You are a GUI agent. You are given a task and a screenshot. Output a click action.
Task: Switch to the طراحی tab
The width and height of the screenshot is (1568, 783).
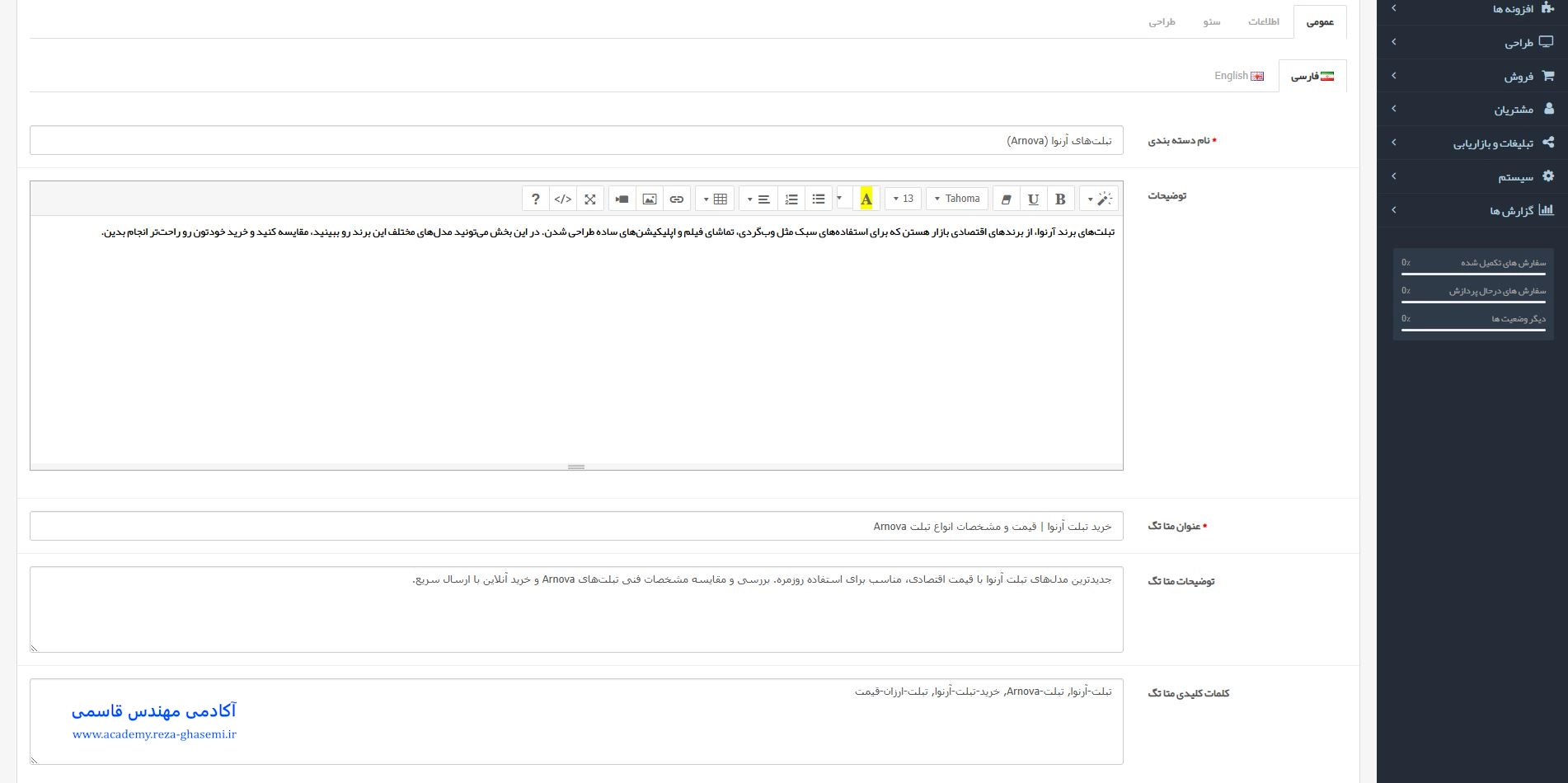point(1162,21)
